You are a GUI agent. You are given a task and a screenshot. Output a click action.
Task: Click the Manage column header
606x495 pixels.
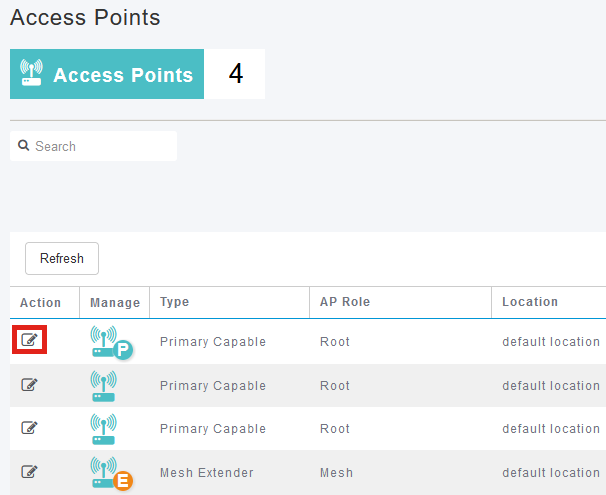115,303
